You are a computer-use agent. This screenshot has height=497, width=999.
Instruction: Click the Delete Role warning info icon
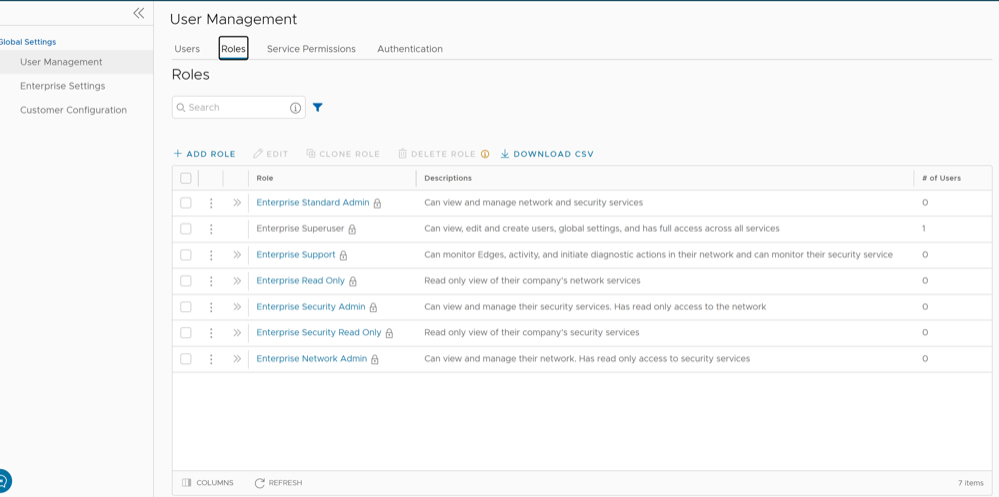(x=485, y=154)
